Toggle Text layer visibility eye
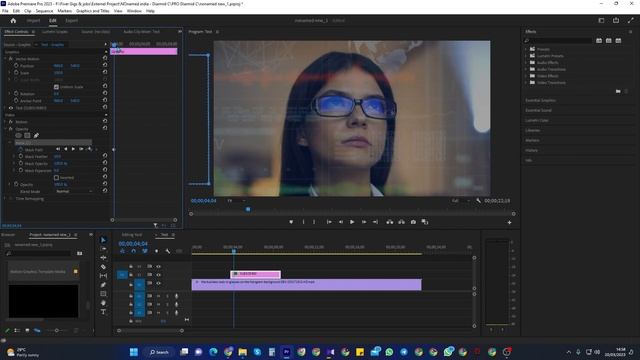 pos(11,108)
